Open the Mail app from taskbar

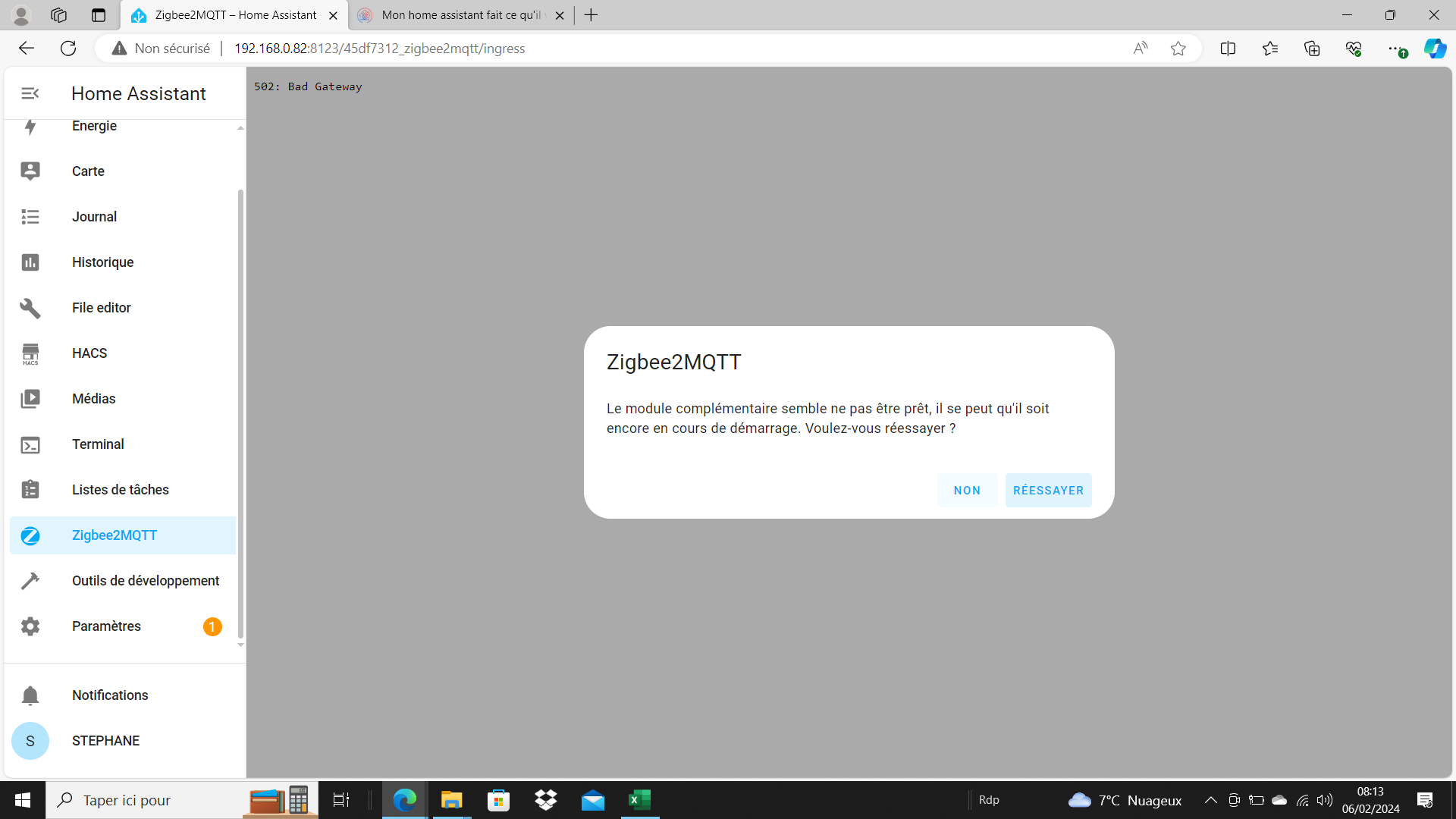click(x=593, y=800)
